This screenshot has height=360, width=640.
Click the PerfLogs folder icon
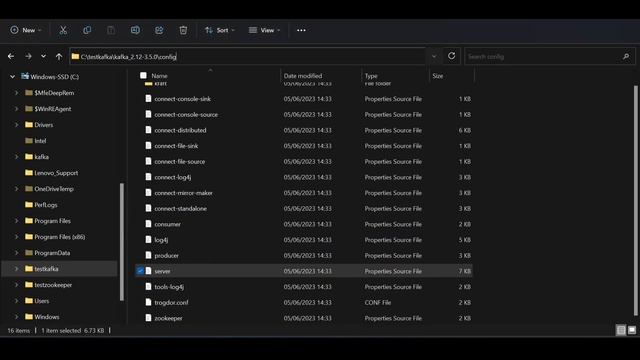pyautogui.click(x=29, y=204)
